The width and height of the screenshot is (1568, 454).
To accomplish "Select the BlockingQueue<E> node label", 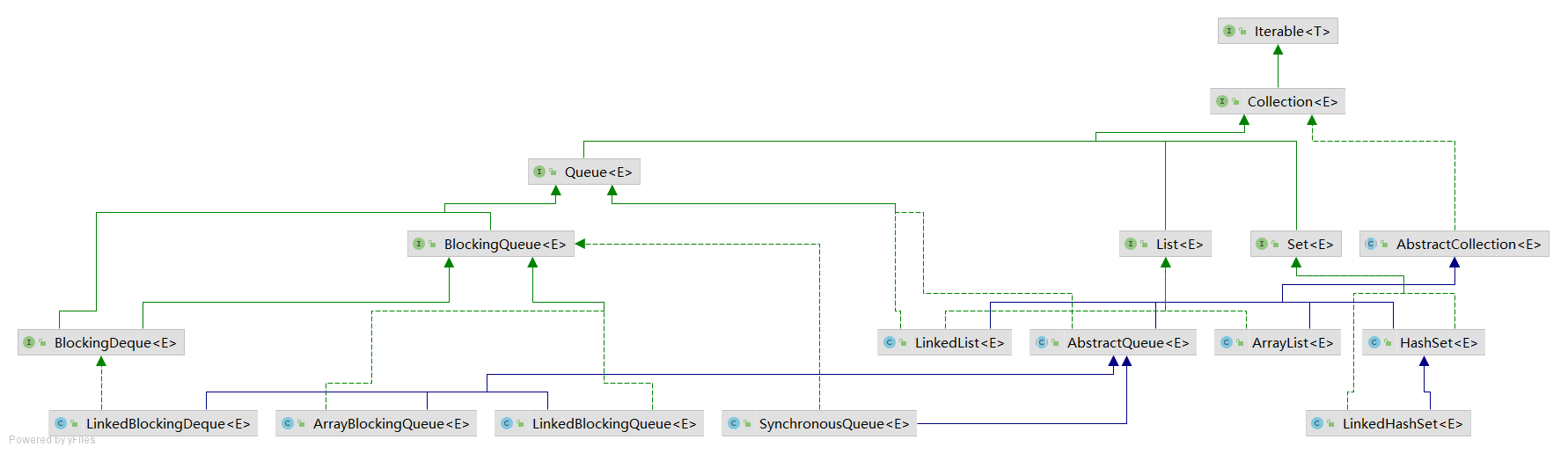I will [504, 244].
